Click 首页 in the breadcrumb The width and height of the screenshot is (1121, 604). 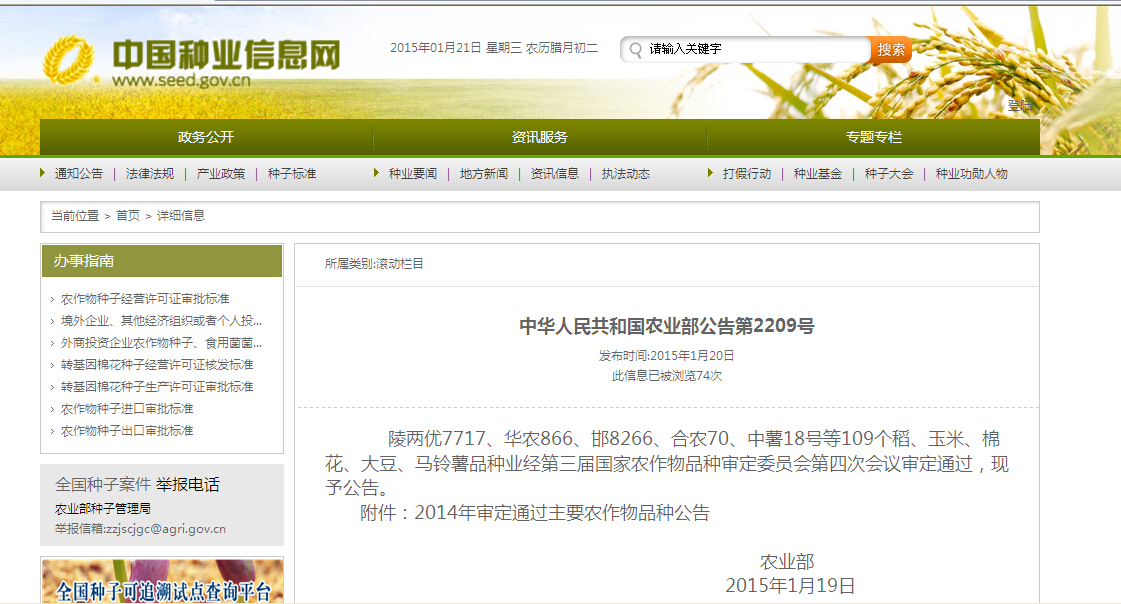click(128, 216)
